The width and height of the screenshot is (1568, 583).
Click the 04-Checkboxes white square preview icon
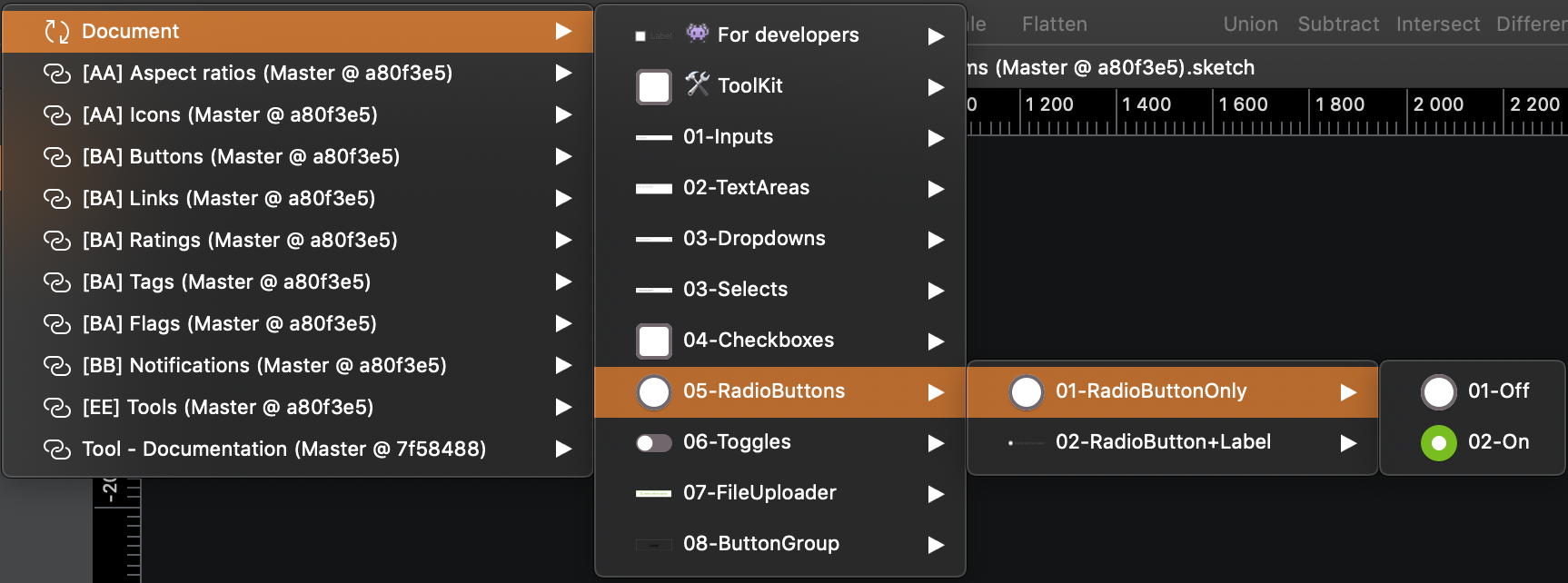tap(653, 341)
